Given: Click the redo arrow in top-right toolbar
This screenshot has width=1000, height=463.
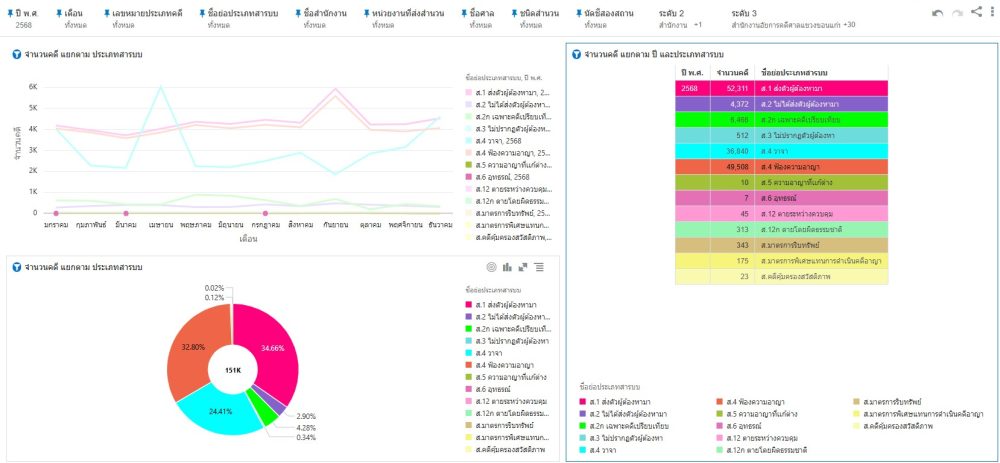Looking at the screenshot, I should pos(958,13).
